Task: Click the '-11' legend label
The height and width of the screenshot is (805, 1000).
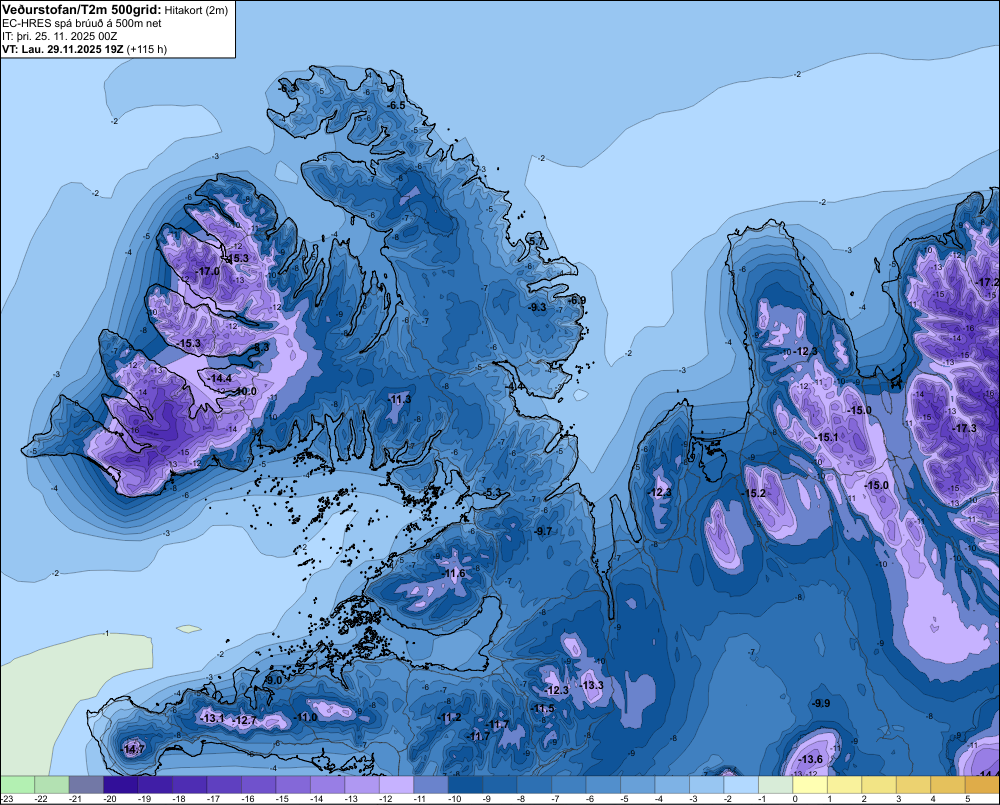Action: 419,799
